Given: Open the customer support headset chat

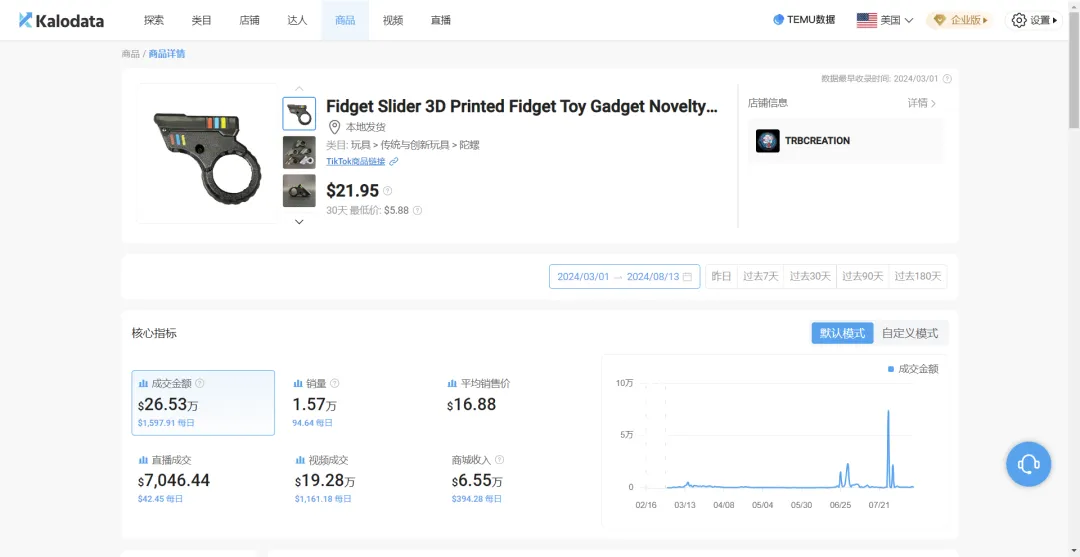Looking at the screenshot, I should pos(1028,464).
